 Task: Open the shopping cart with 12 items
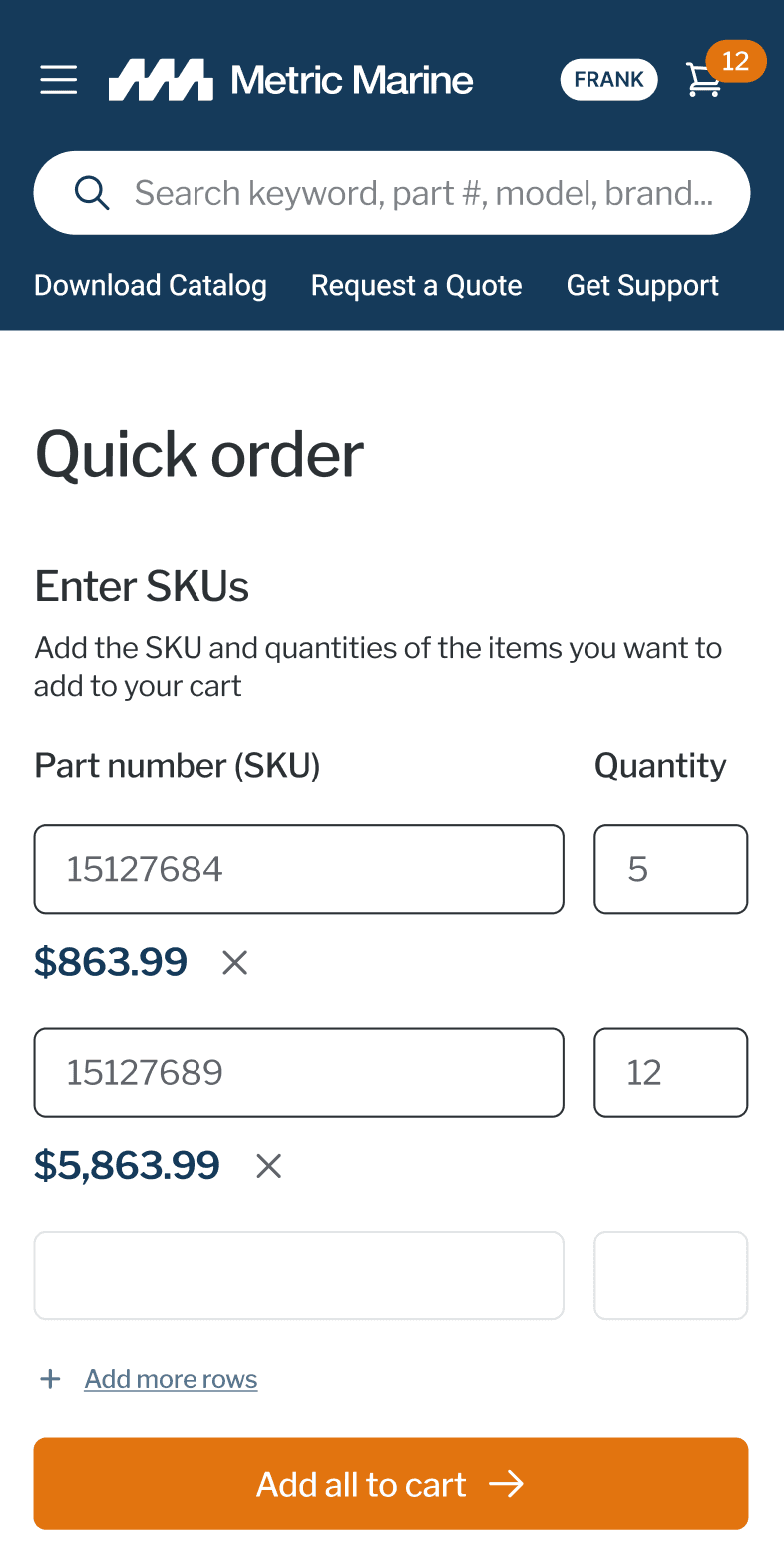705,82
